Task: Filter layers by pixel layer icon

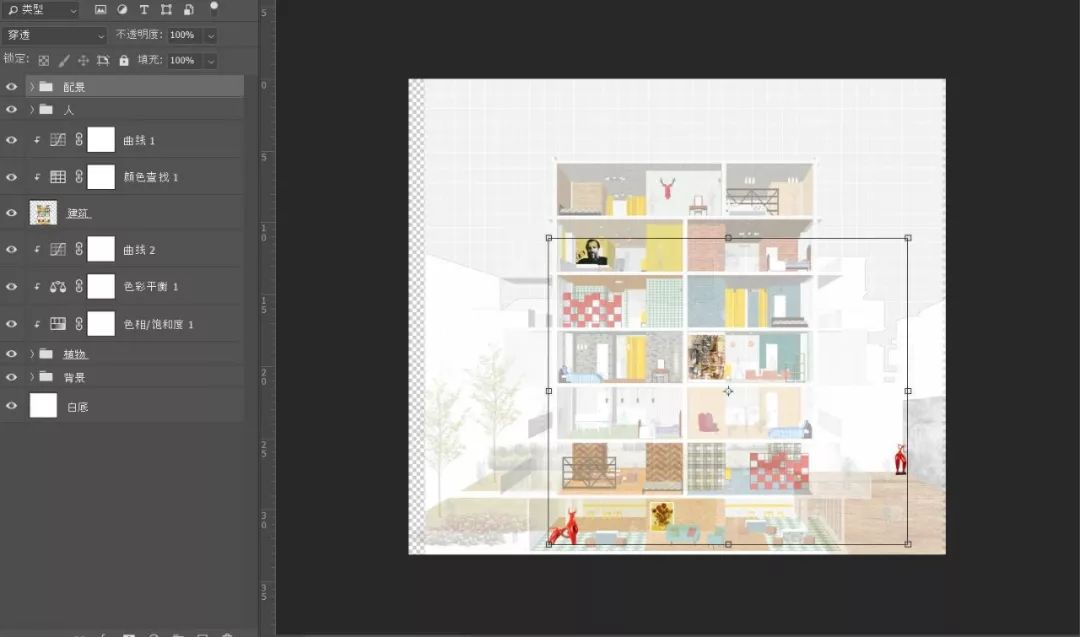Action: 101,10
